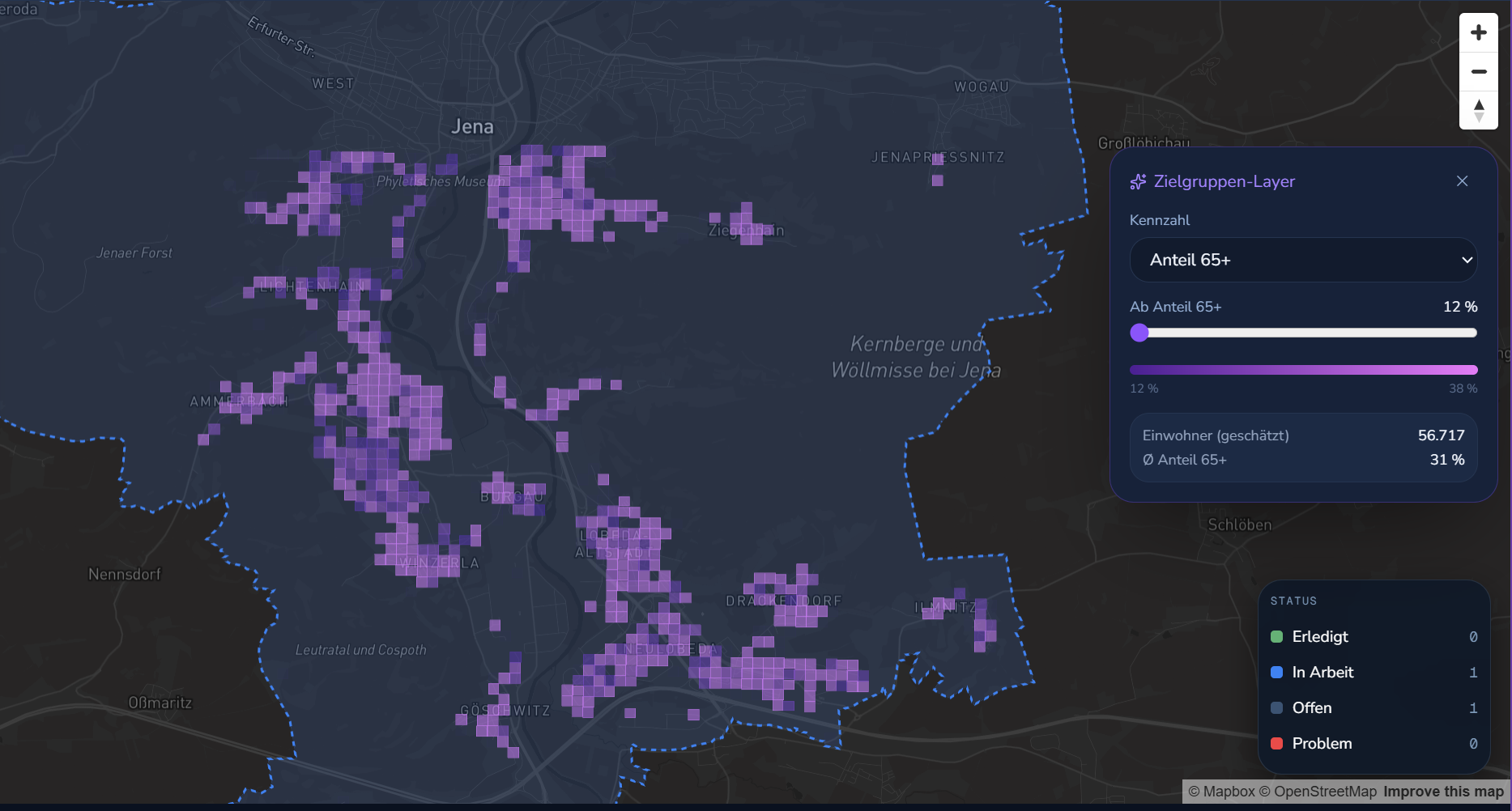This screenshot has width=1512, height=811.
Task: Click the sparkle icon beside Zielgruppen-Layer
Action: [1138, 181]
